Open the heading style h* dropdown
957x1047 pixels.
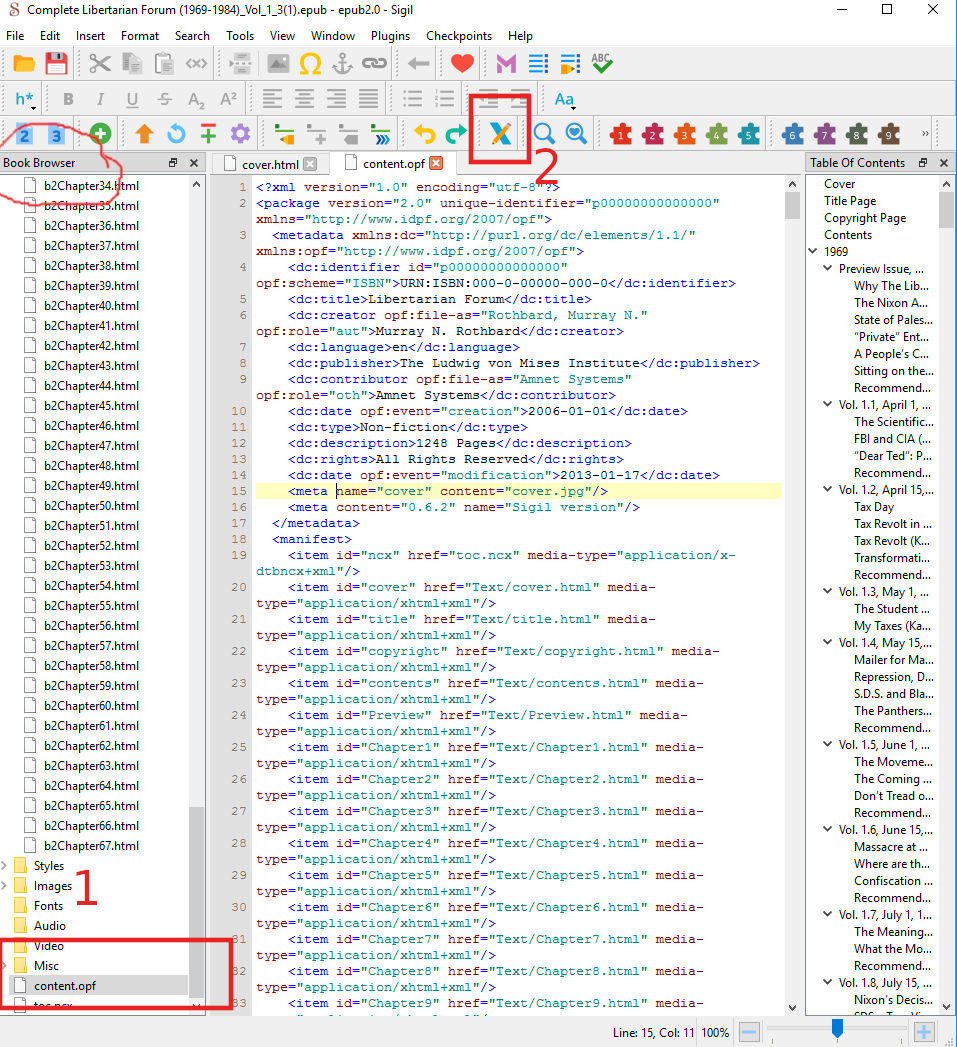click(x=25, y=99)
